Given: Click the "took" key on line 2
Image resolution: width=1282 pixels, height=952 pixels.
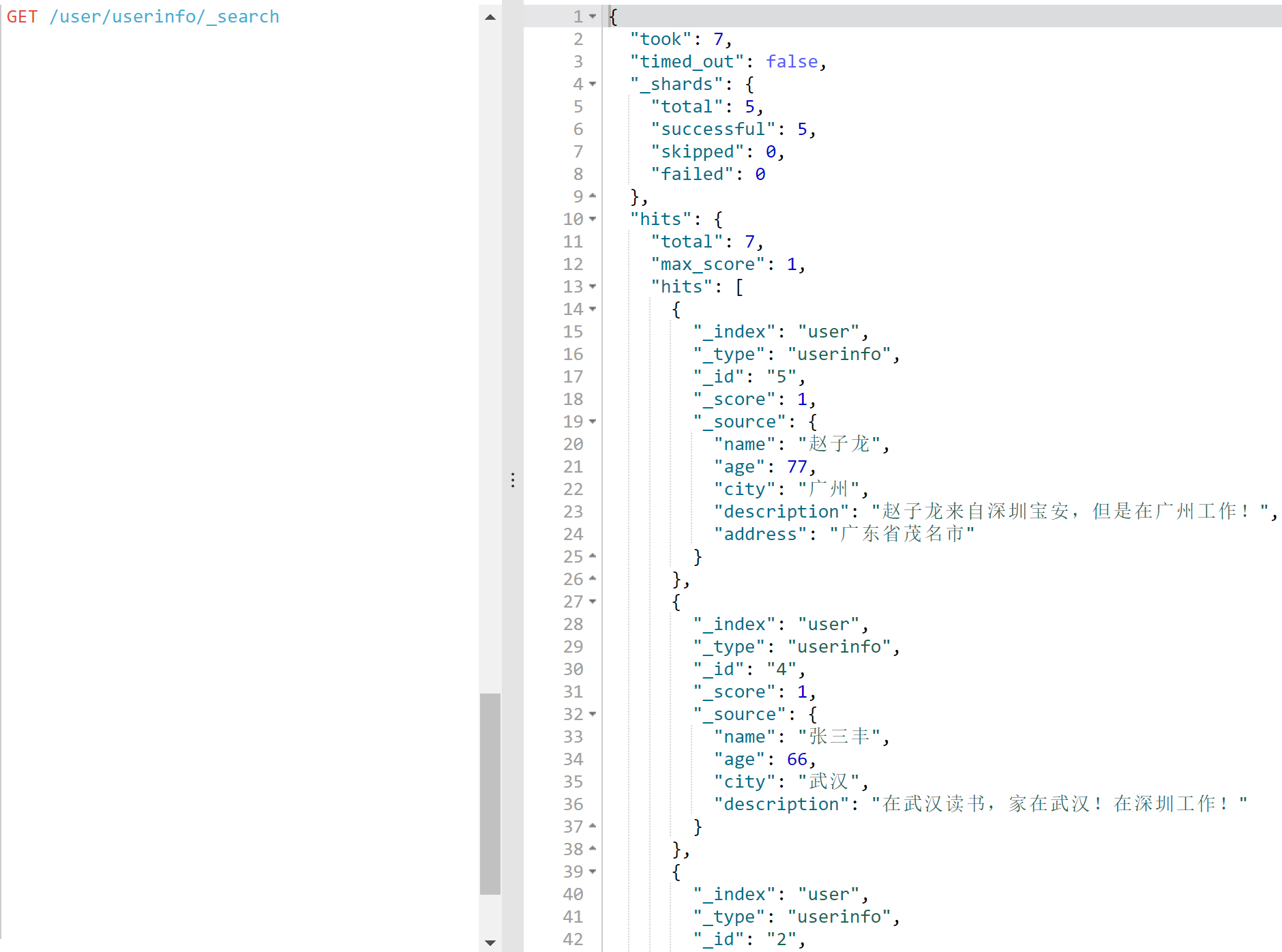Looking at the screenshot, I should pos(661,40).
